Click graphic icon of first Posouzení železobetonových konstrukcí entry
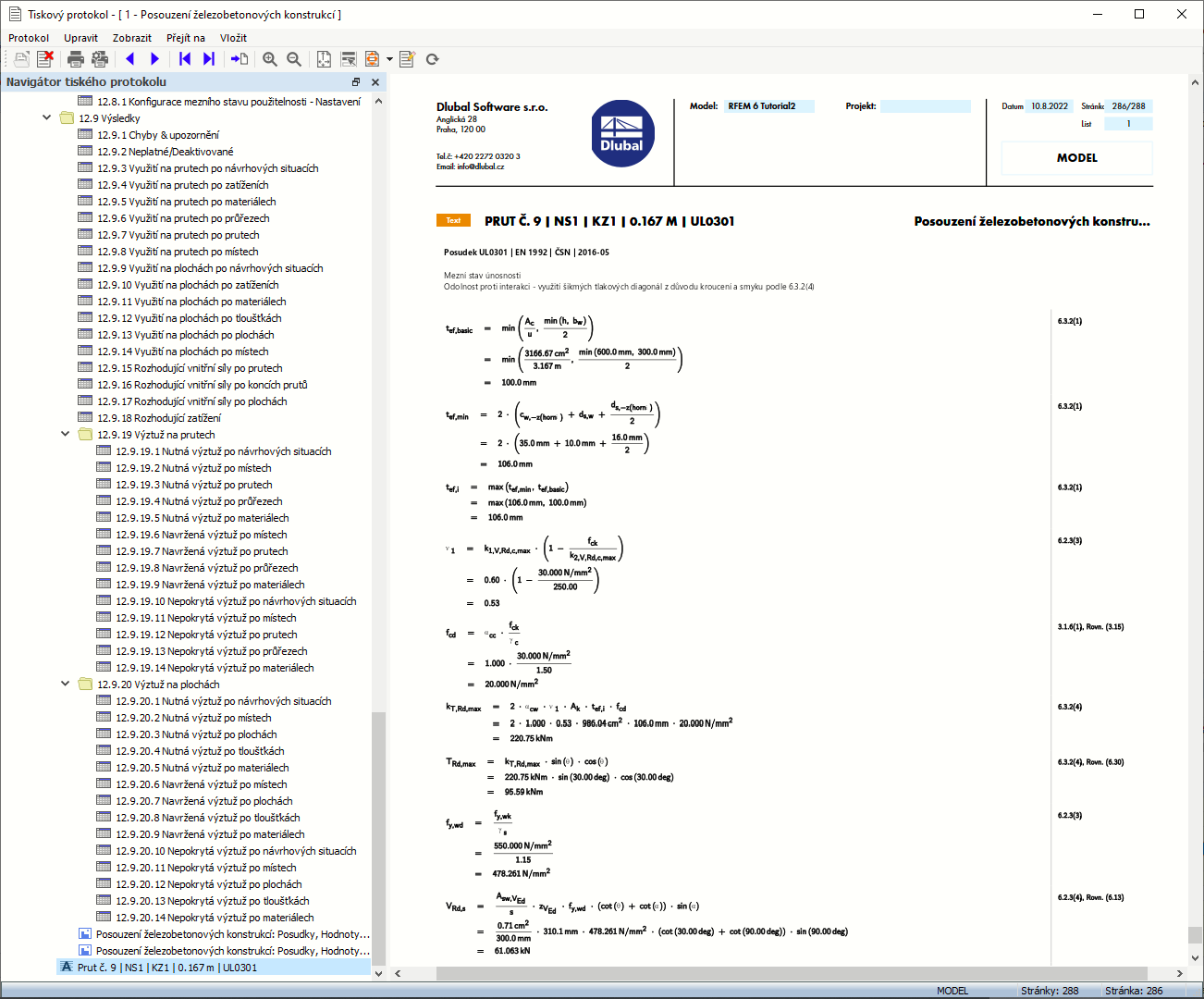Screen dimensions: 1204x999 tap(85, 934)
